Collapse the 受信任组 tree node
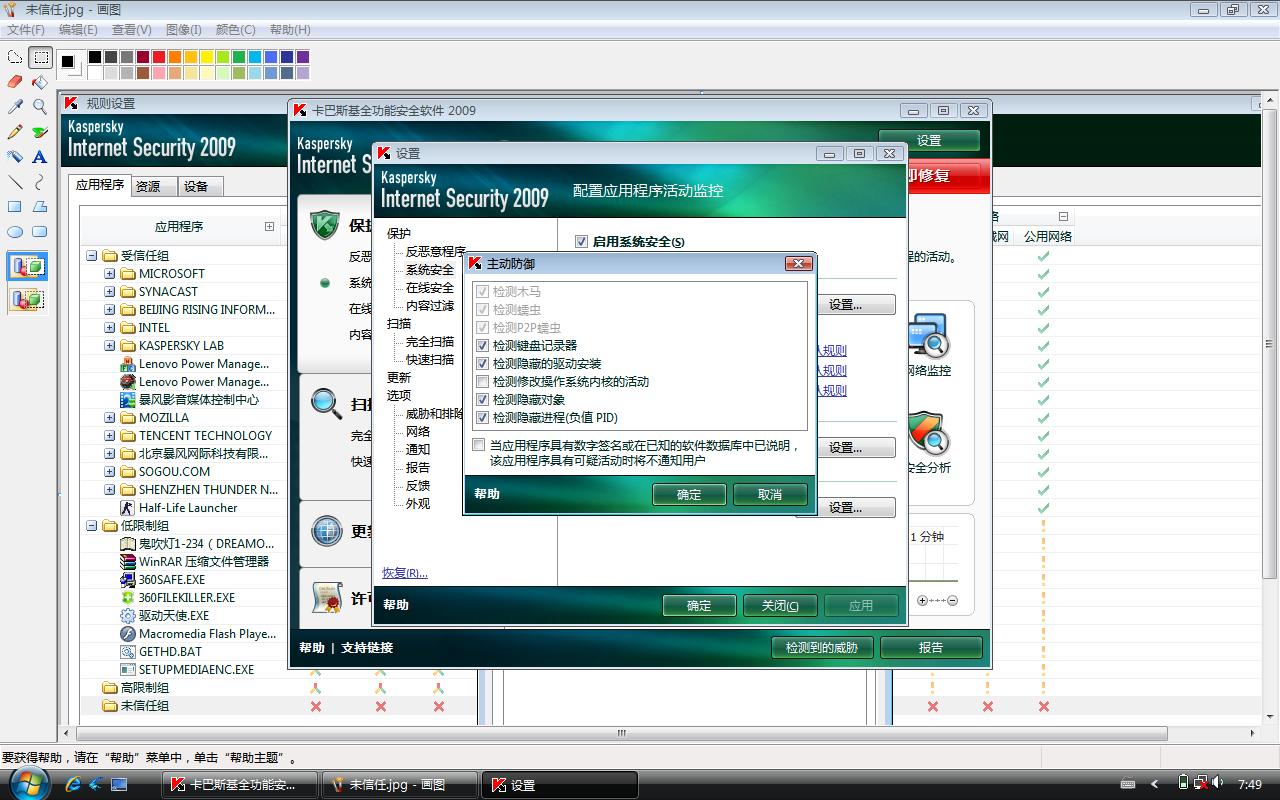1280x800 pixels. [x=92, y=256]
